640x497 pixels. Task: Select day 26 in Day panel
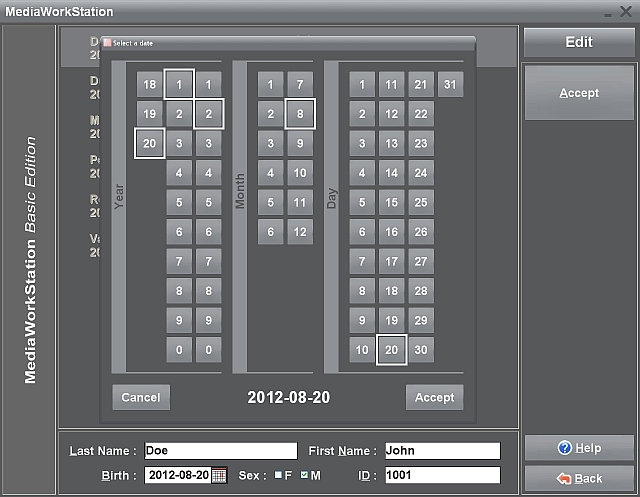pos(421,232)
